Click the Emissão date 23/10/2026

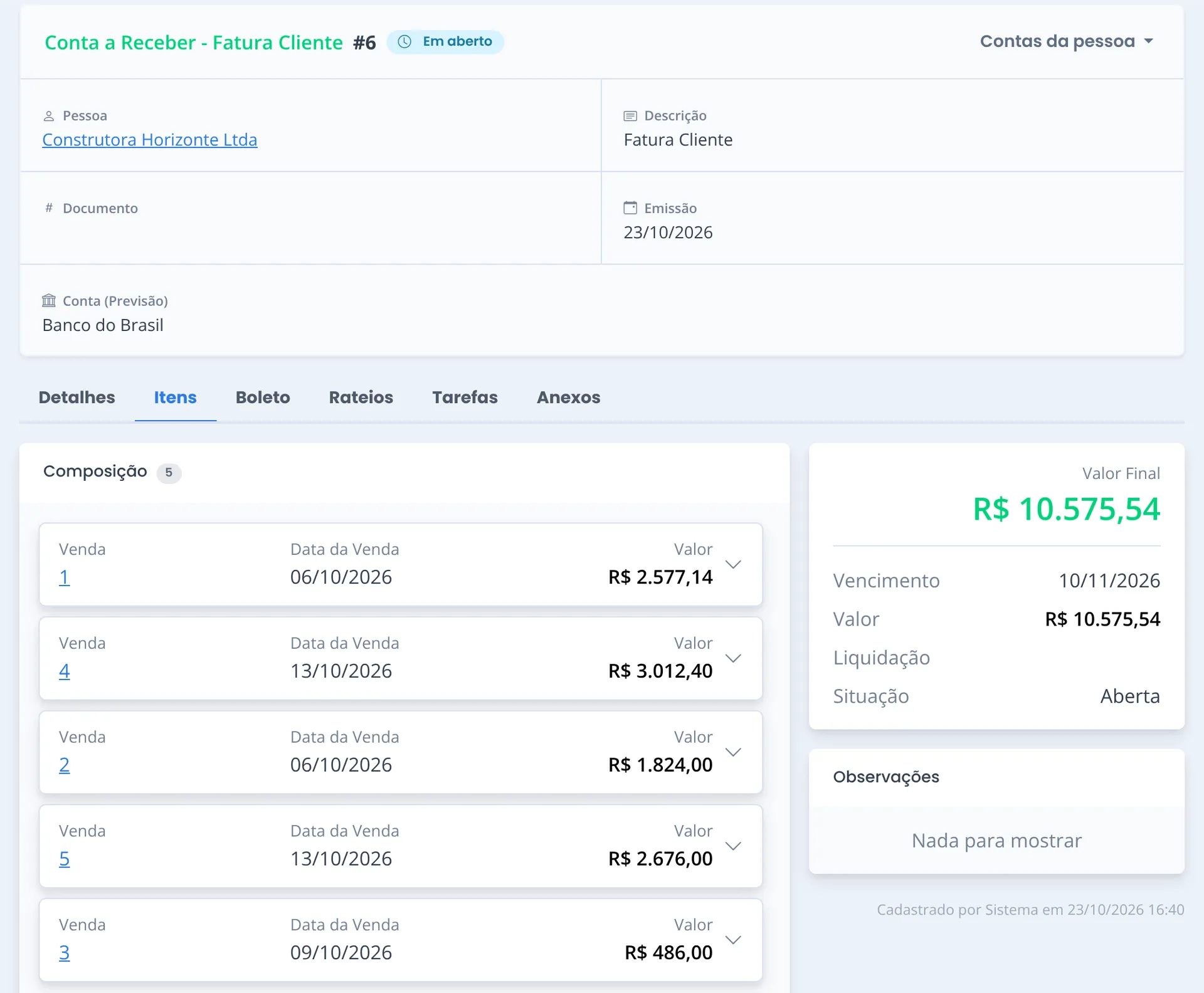668,233
